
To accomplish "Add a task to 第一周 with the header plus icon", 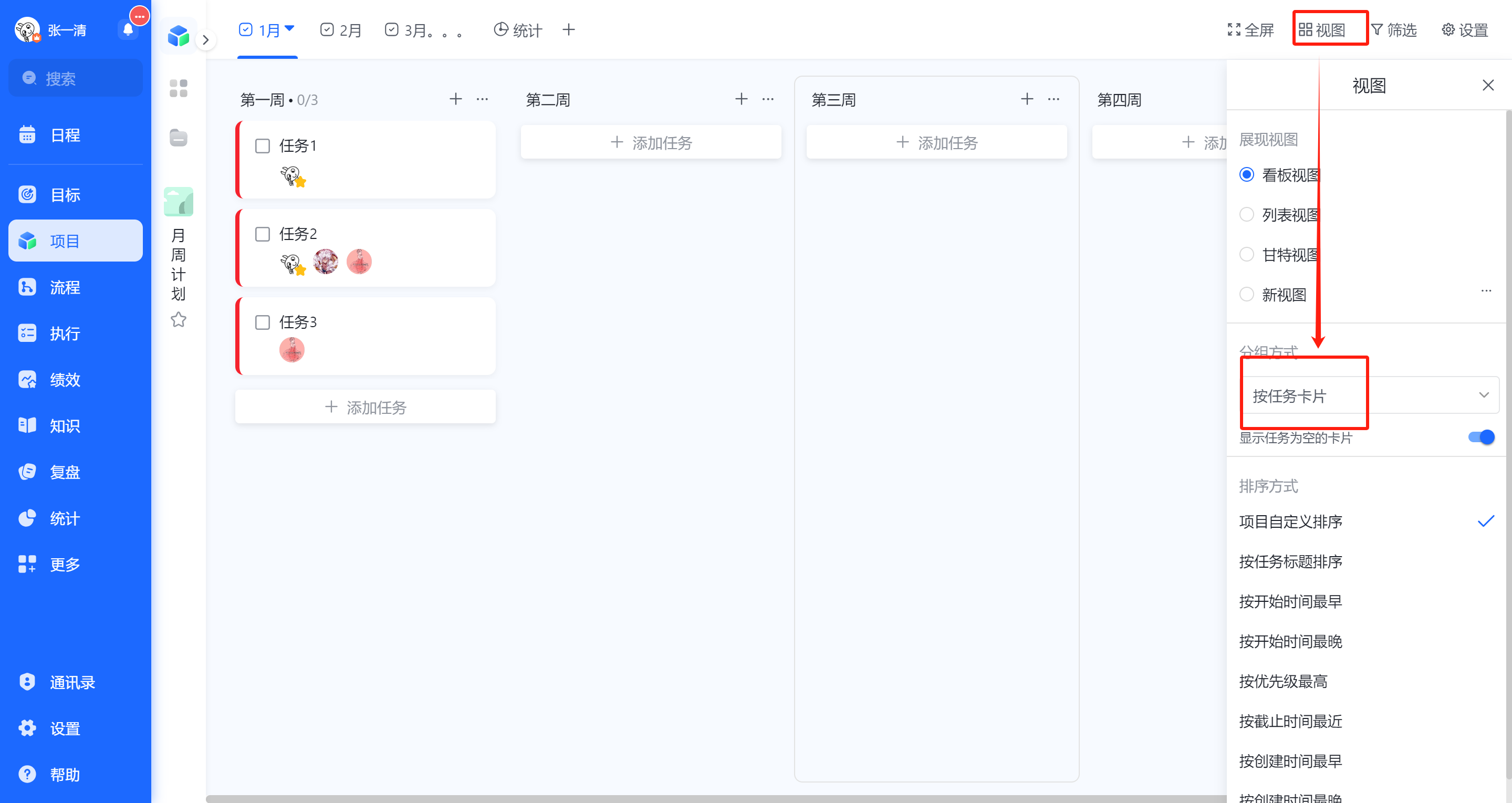I will (x=455, y=99).
